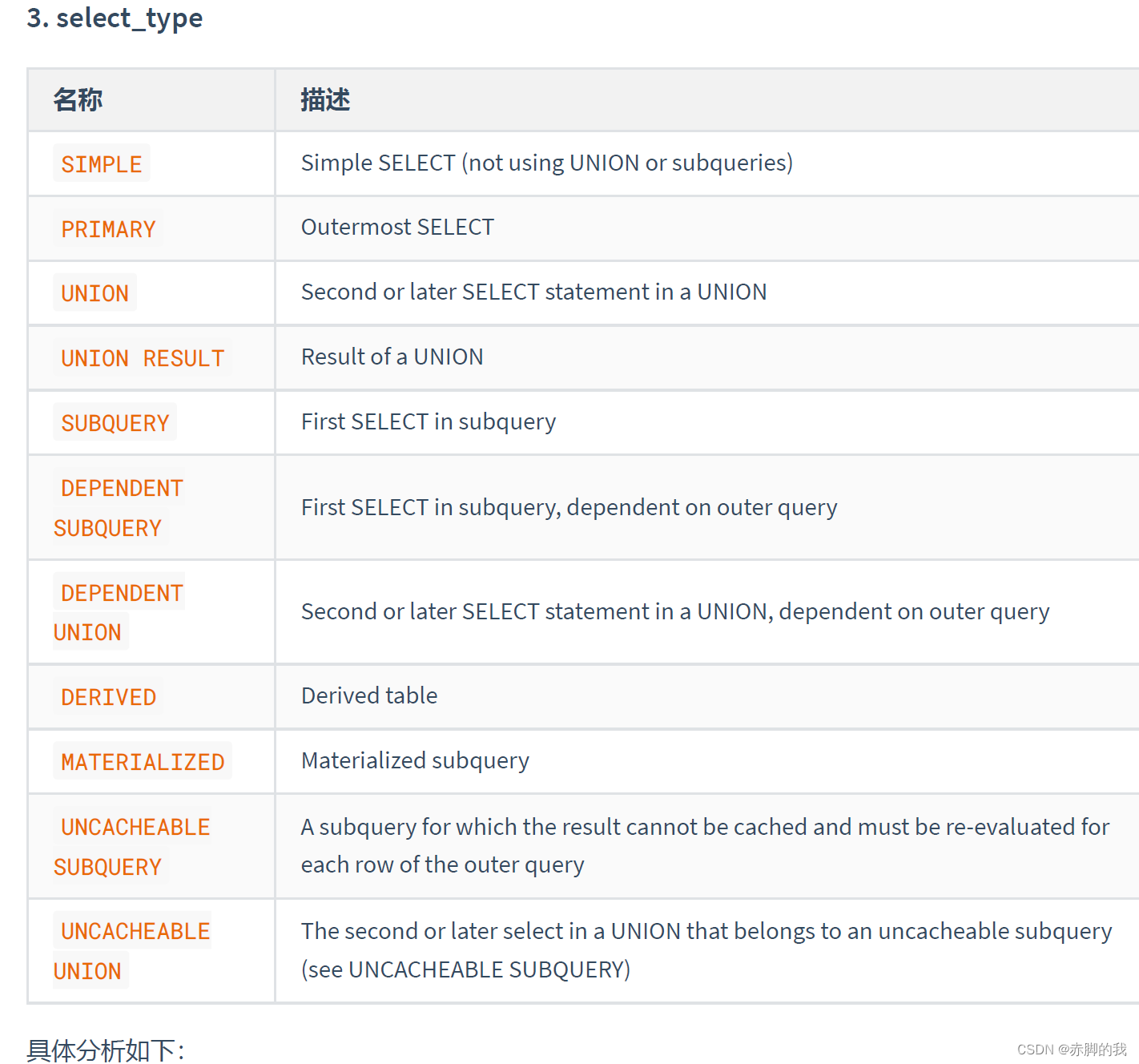Click the 'Outermost SELECT' description
1139x1064 pixels.
397,228
